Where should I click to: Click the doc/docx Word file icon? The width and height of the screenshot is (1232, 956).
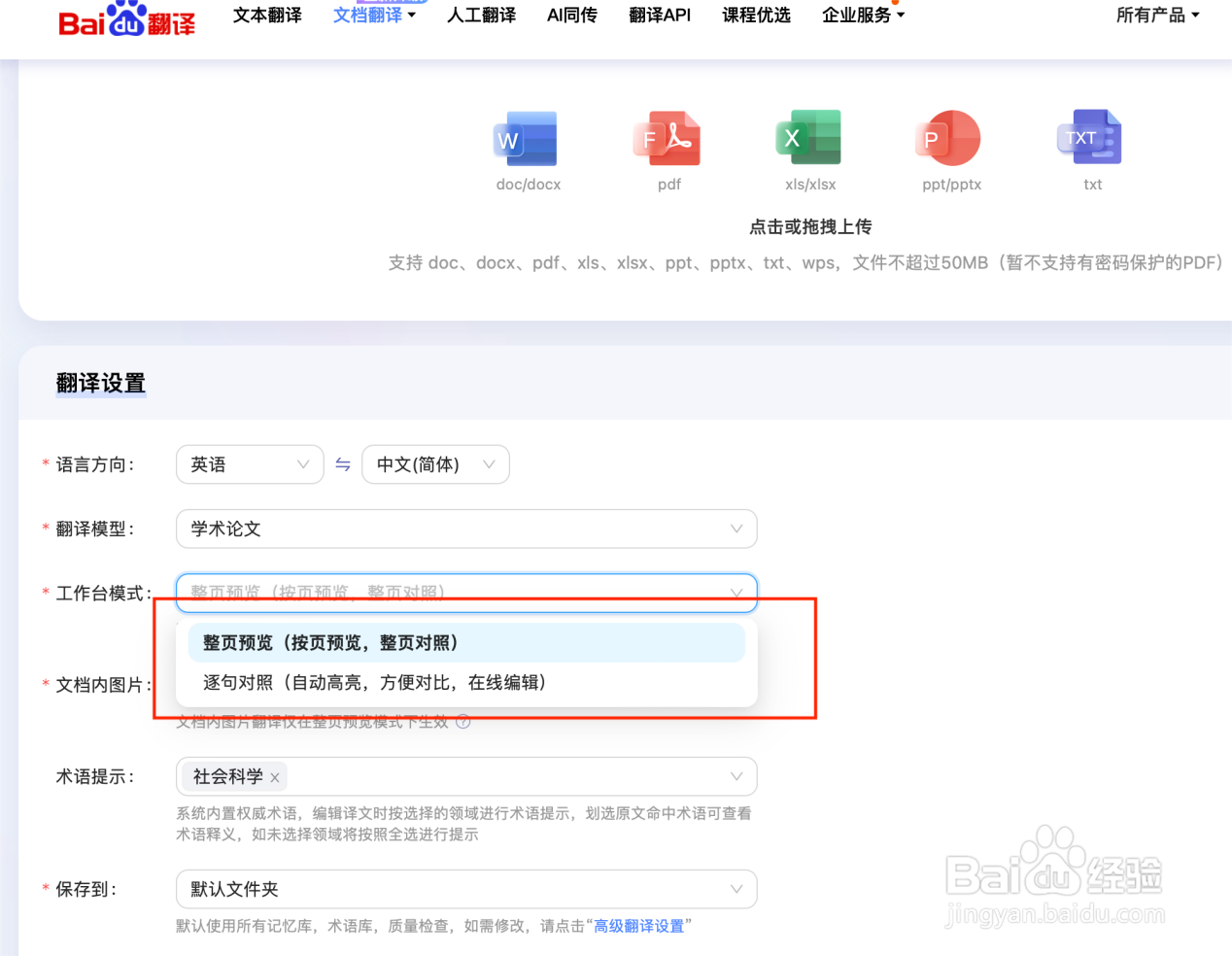528,138
